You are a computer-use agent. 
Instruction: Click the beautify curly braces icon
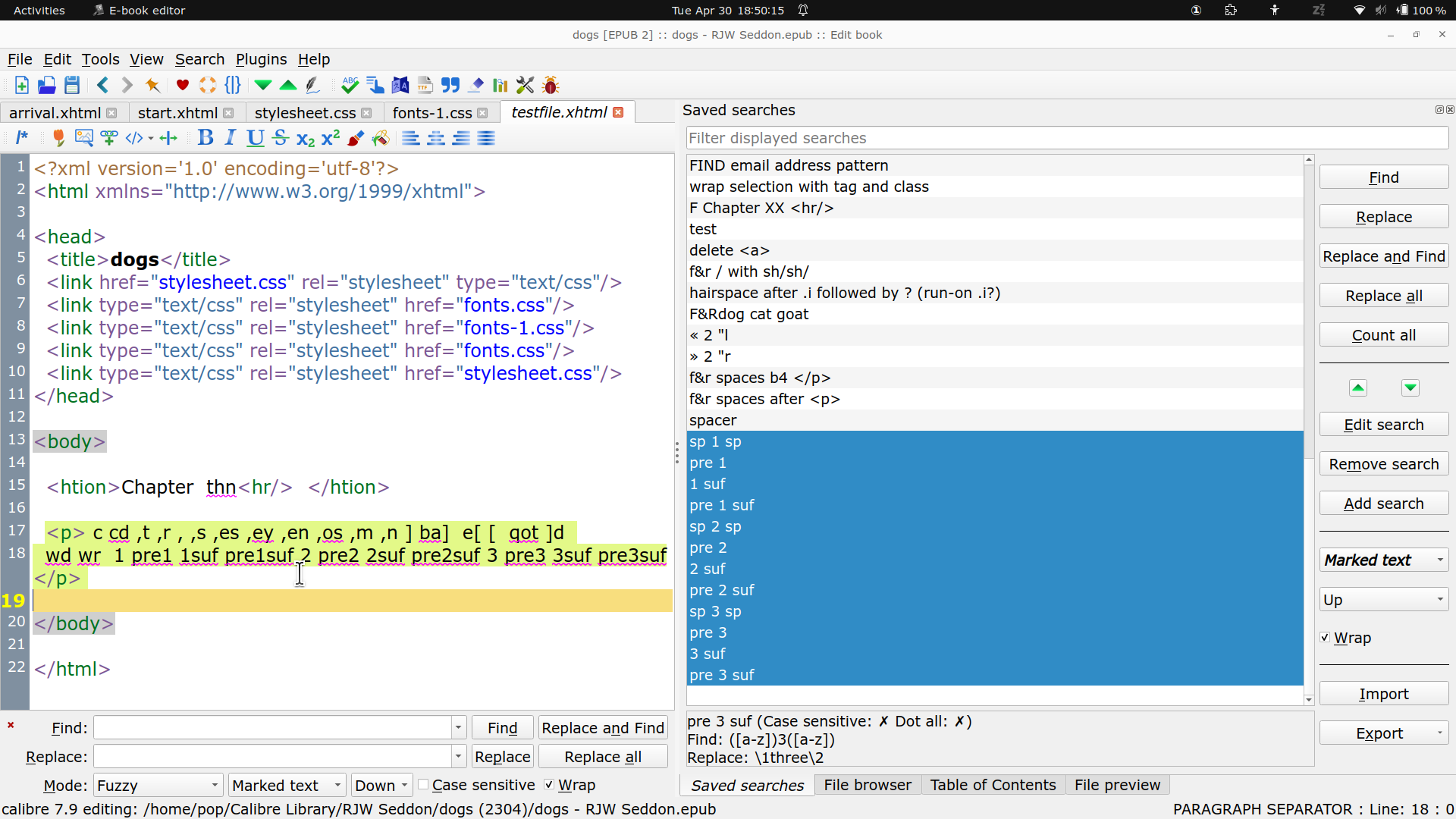233,85
